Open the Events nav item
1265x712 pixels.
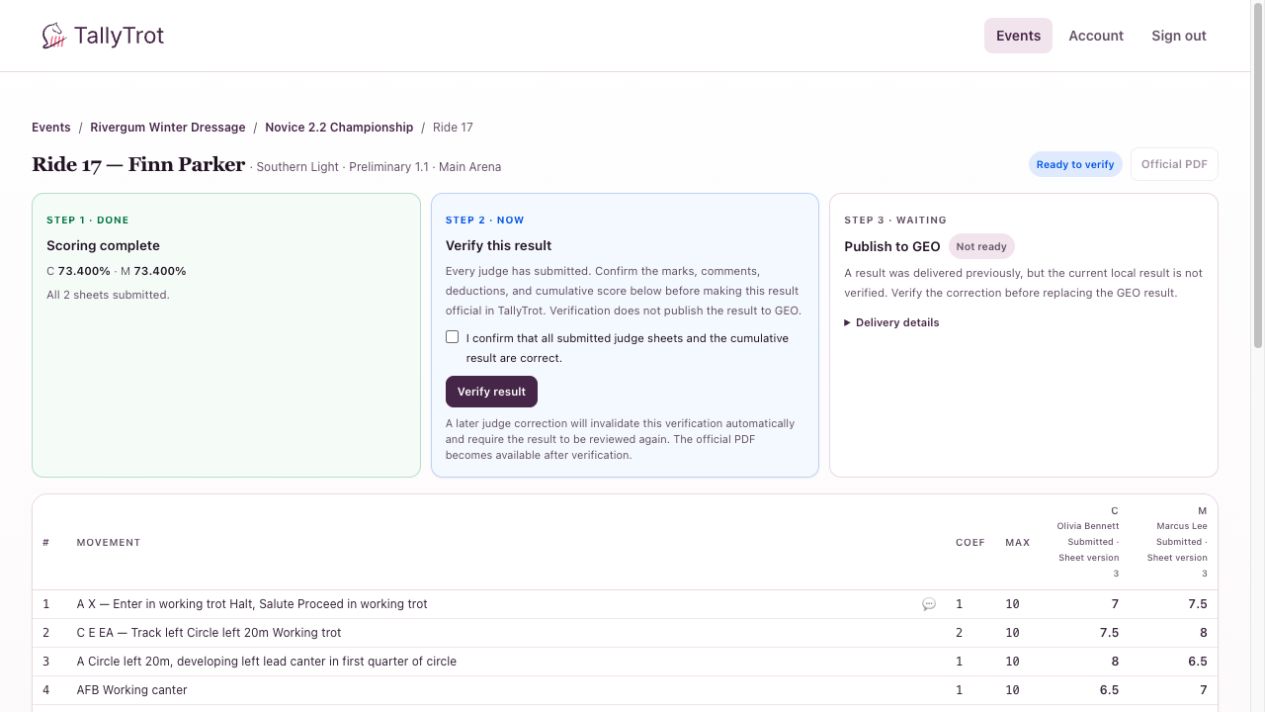click(x=1018, y=36)
